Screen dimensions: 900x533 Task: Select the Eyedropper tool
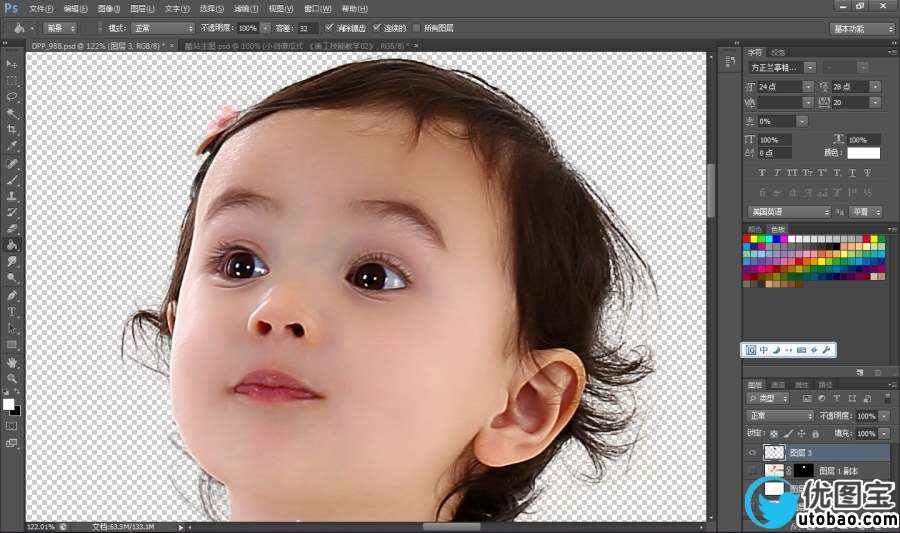(11, 146)
